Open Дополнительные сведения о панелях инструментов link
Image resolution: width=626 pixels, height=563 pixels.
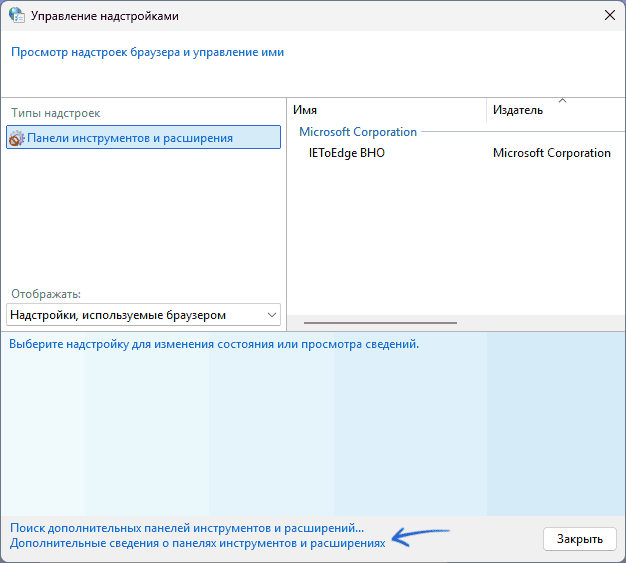point(197,543)
